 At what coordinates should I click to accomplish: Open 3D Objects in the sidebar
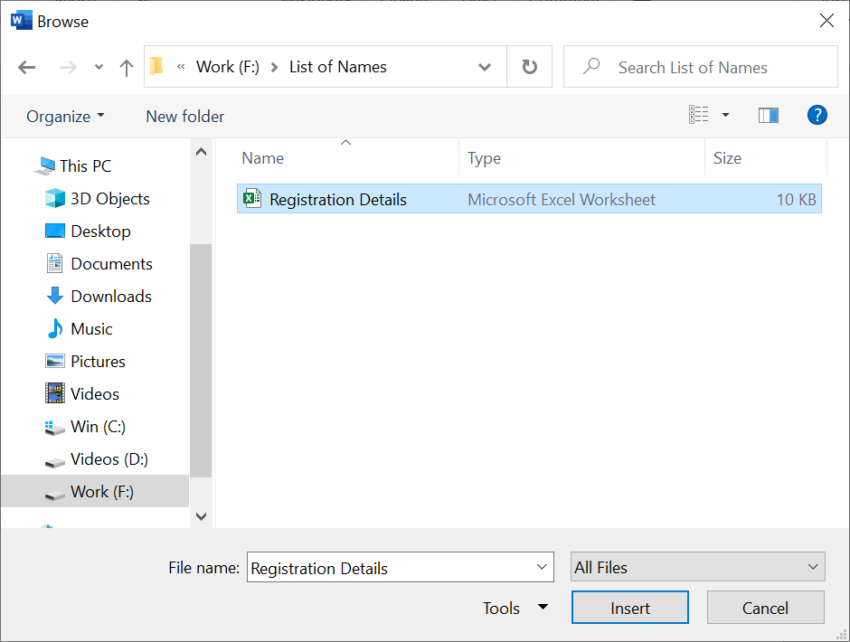pos(109,199)
